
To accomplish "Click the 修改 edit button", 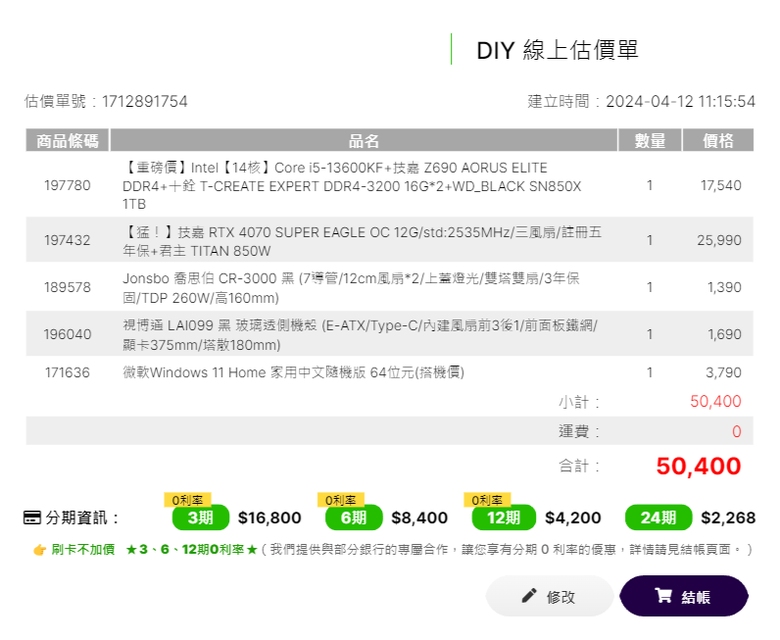I will [549, 596].
